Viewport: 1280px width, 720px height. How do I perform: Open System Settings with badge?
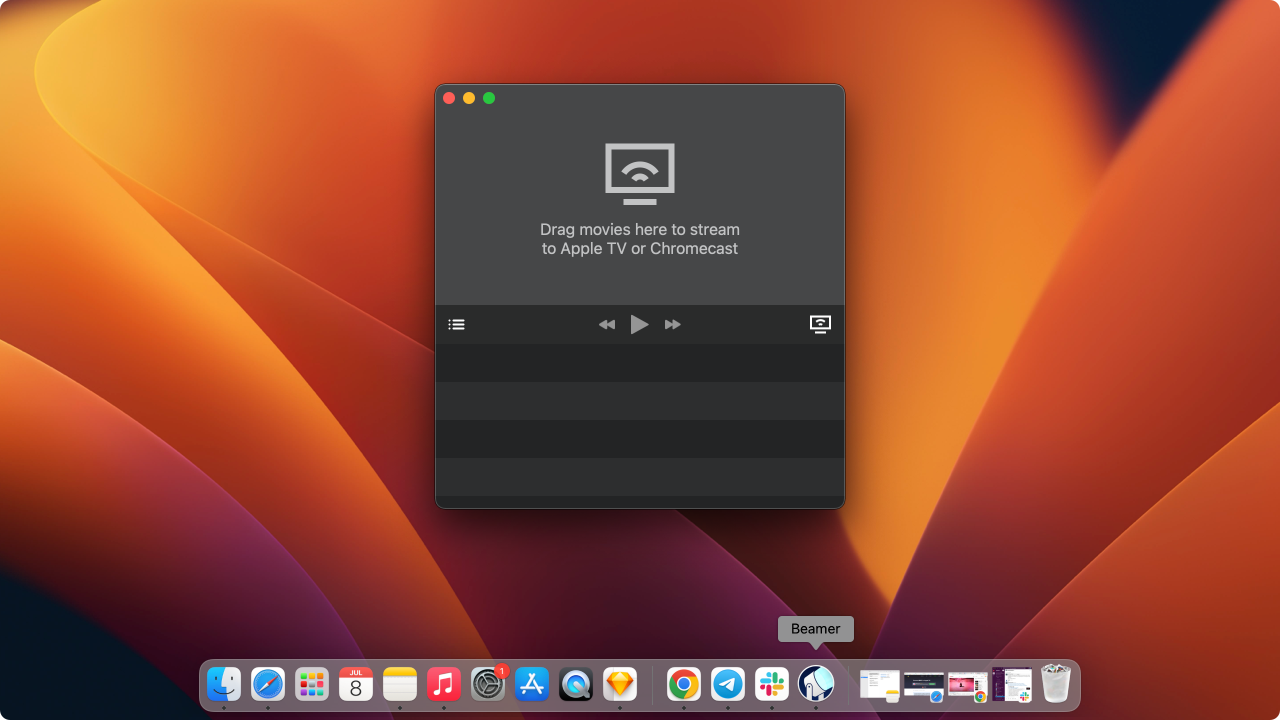(x=488, y=684)
